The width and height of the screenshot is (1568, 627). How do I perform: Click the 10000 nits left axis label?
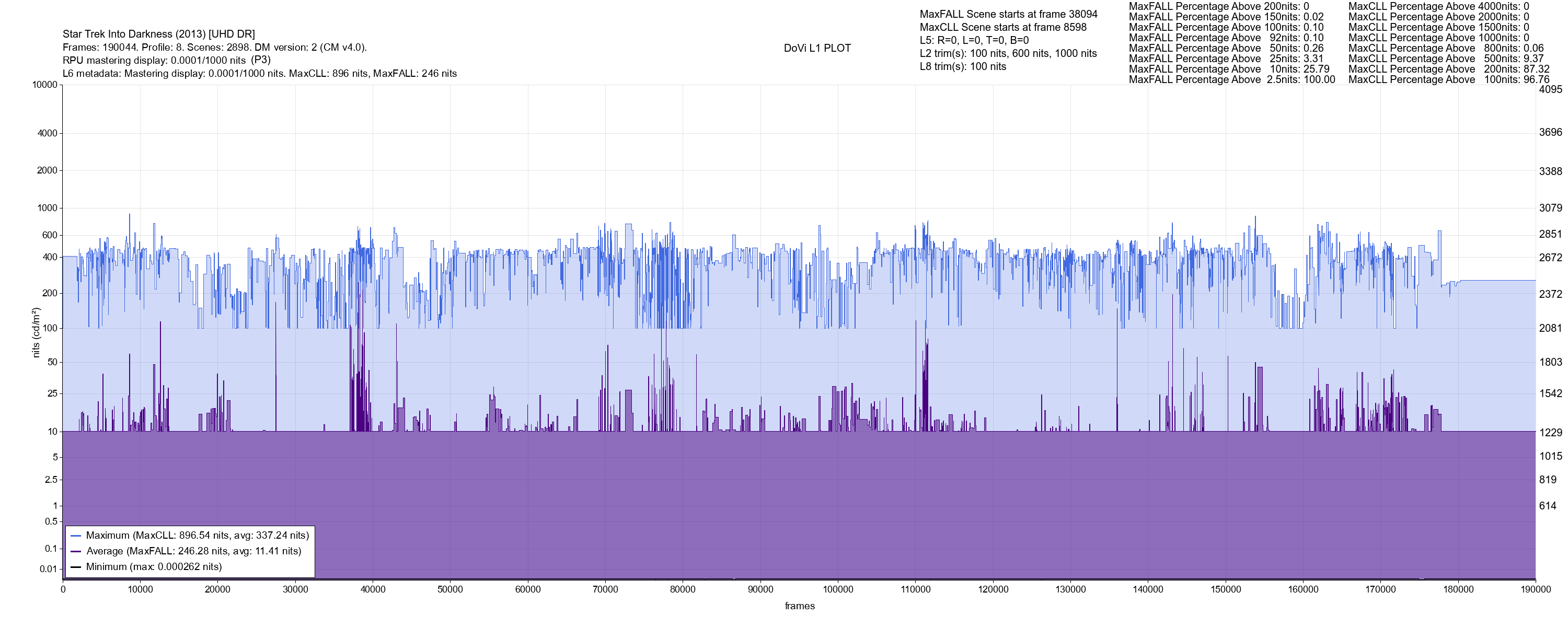pos(44,85)
